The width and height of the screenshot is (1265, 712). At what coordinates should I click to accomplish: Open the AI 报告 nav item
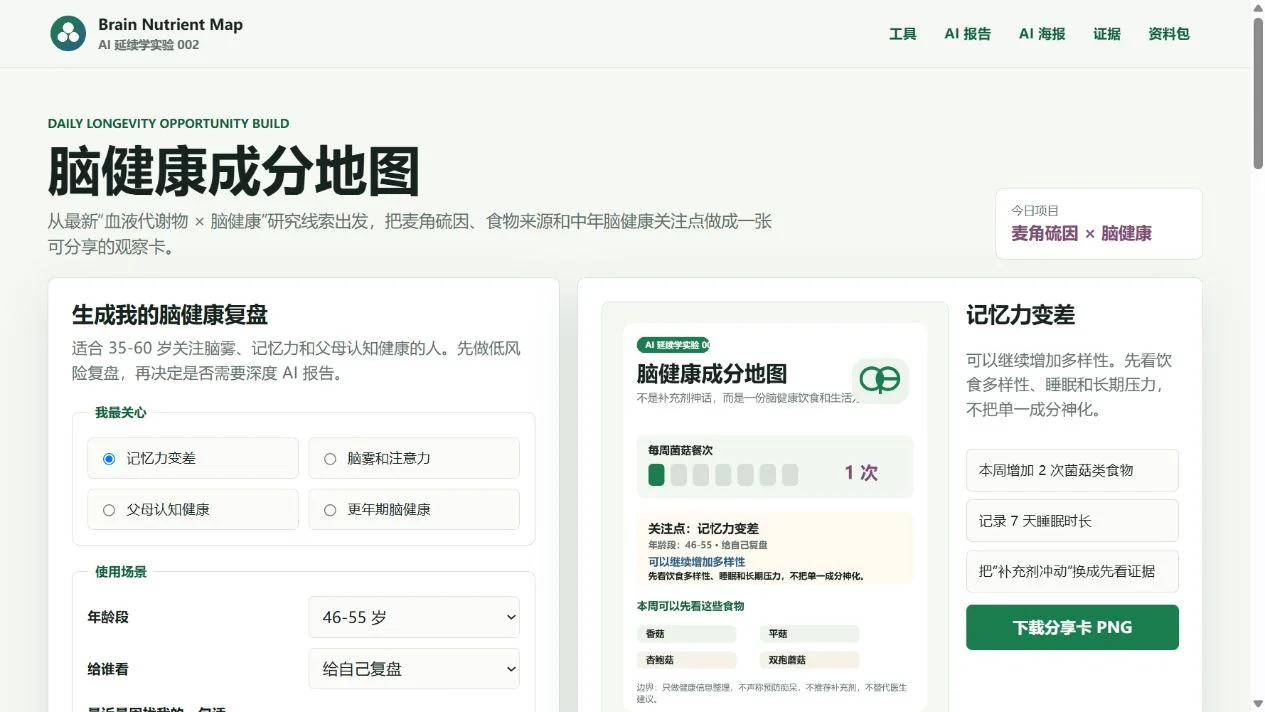968,34
